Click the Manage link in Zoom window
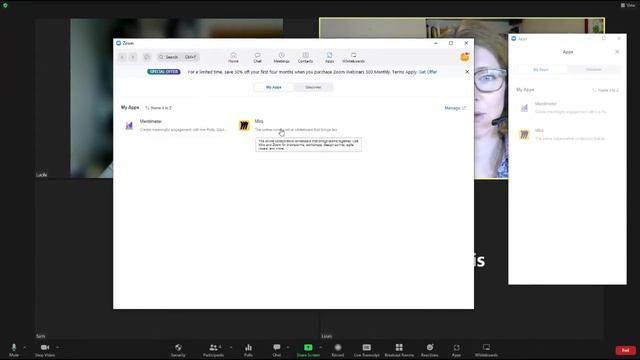Screen dimensions: 640x360 [x=455, y=108]
